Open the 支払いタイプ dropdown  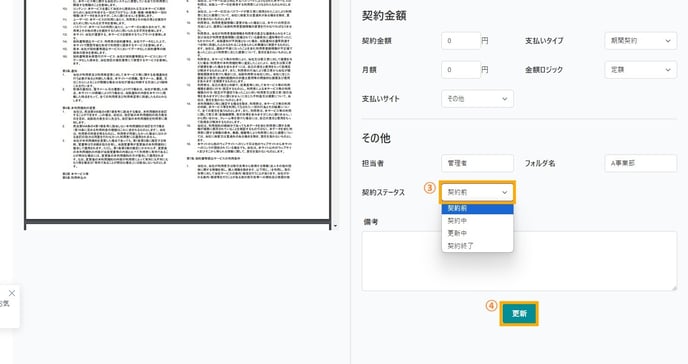tap(641, 41)
